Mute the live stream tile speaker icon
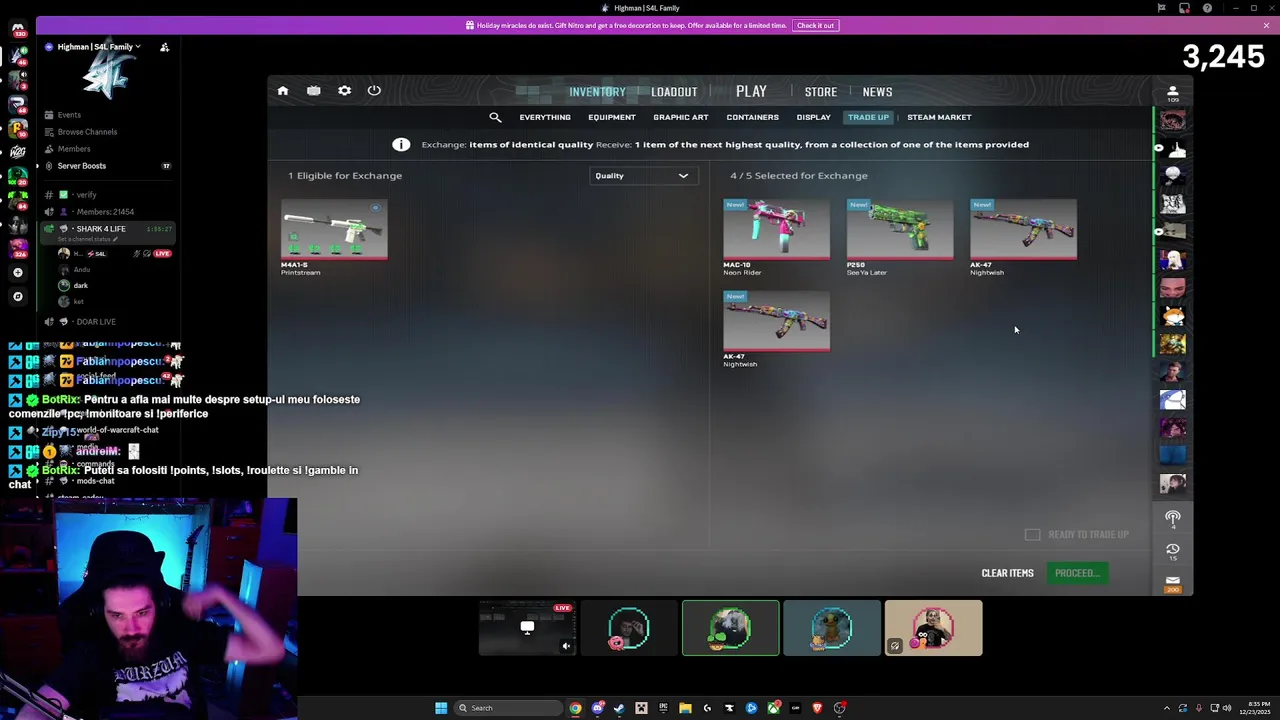The width and height of the screenshot is (1280, 720). [566, 646]
